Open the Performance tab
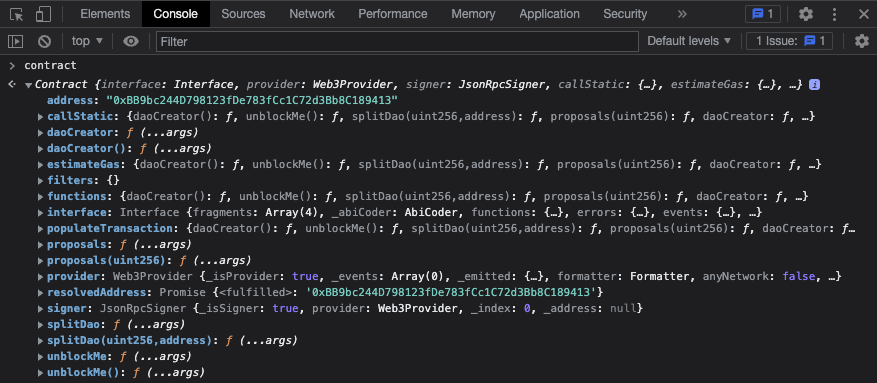This screenshot has width=877, height=383. [x=393, y=14]
